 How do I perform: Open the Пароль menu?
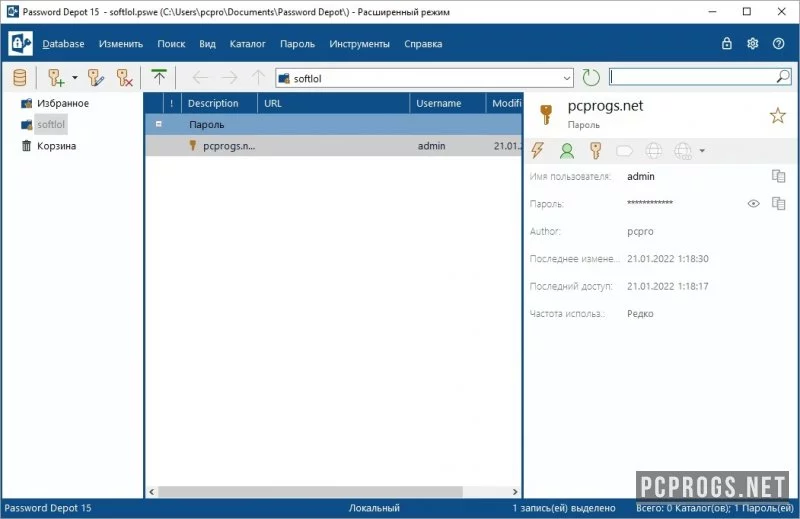[297, 44]
